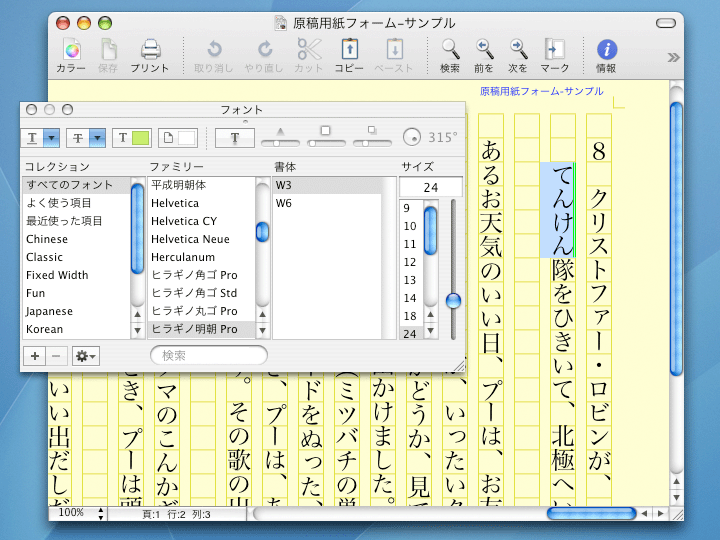Screen dimensions: 720x540
Task: Choose 平成明朝体 font family
Action: click(201, 185)
